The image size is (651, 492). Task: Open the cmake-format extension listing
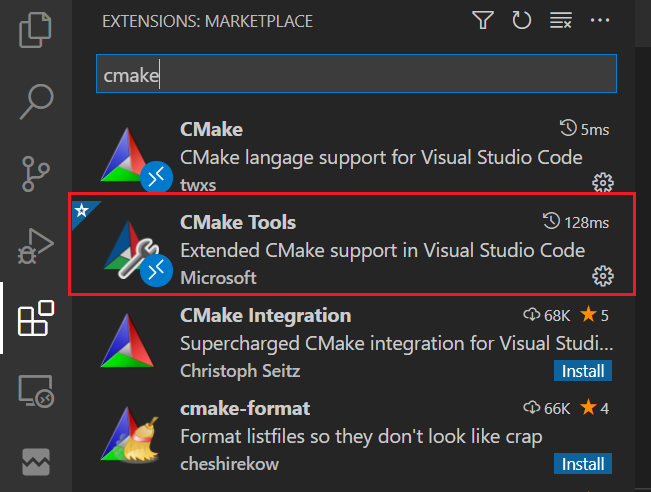click(353, 435)
